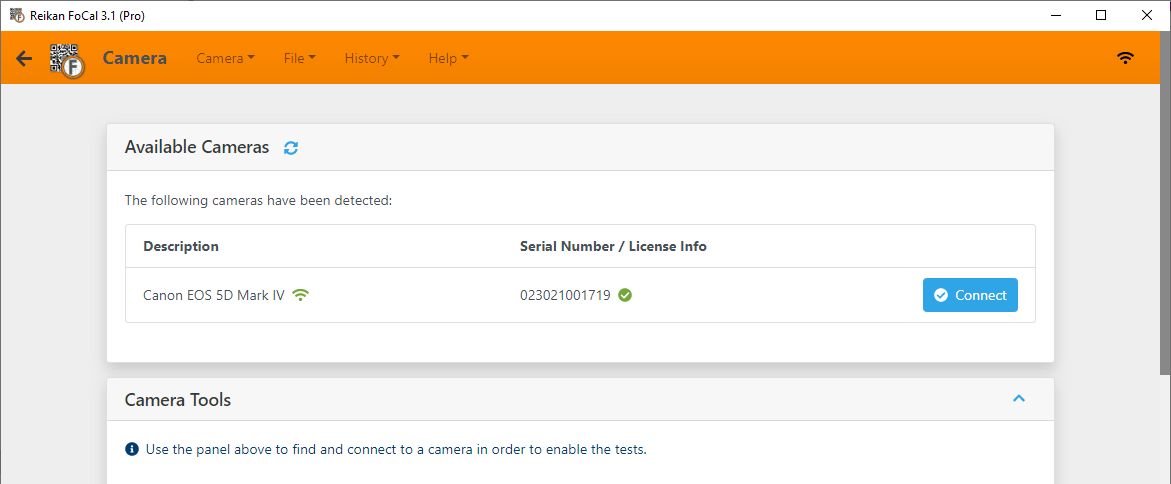
Task: Click the Reikan FoCal title bar app icon
Action: coord(16,15)
